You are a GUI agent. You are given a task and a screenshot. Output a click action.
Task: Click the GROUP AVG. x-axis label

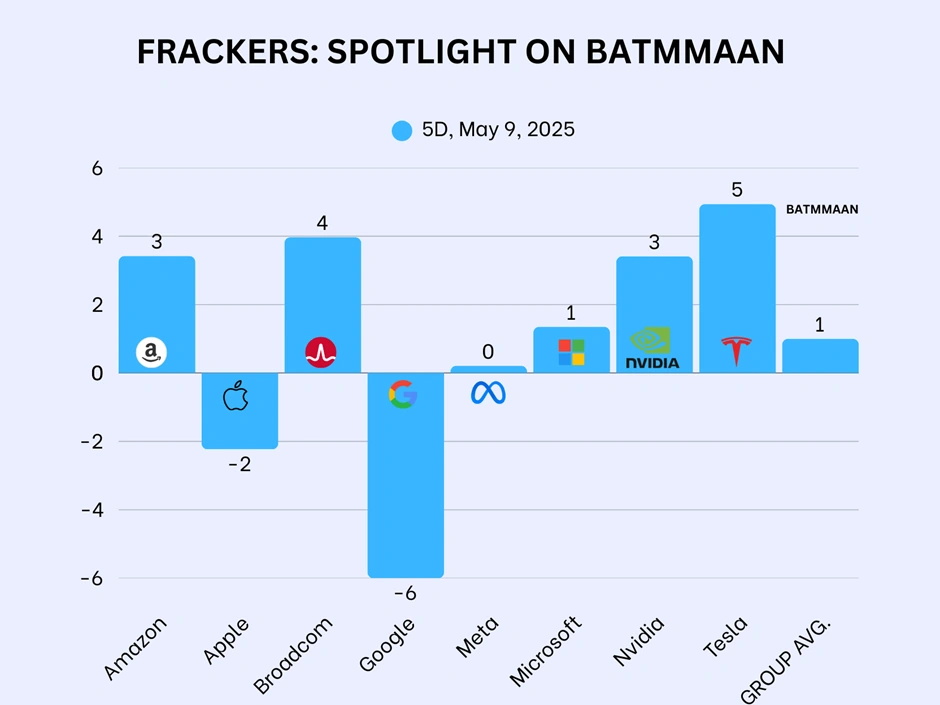coord(786,661)
